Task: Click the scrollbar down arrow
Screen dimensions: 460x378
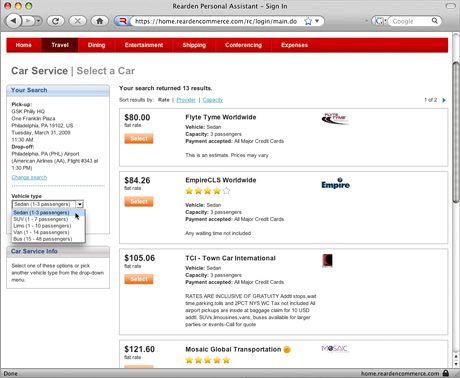Action: (456, 364)
